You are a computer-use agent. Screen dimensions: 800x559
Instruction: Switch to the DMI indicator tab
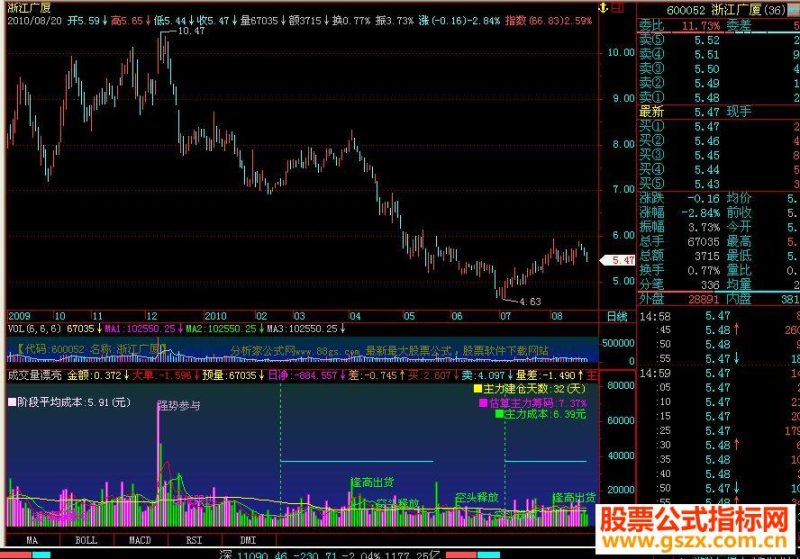click(248, 540)
